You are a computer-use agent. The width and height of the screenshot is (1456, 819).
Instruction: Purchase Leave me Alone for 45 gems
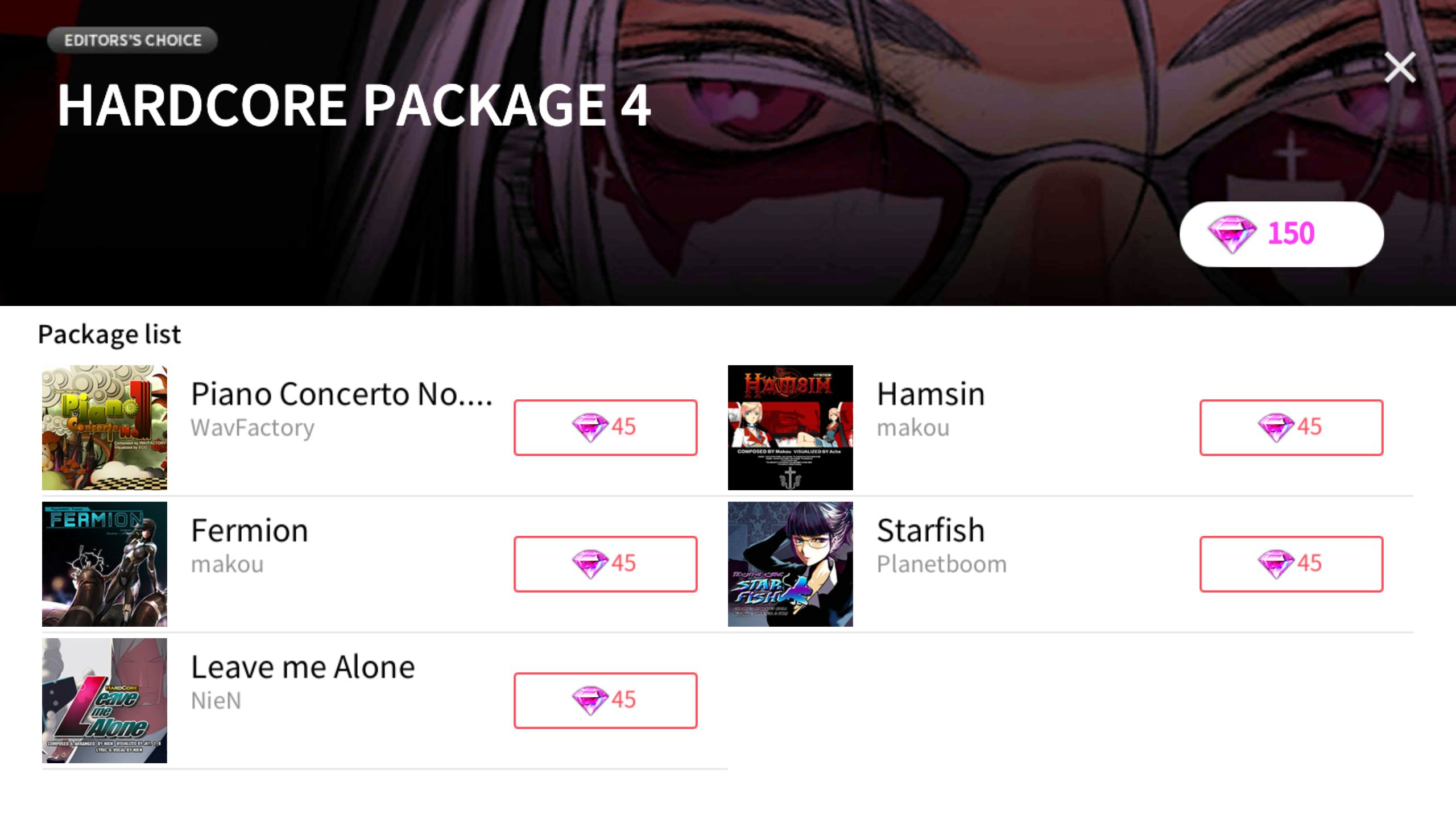[x=605, y=700]
